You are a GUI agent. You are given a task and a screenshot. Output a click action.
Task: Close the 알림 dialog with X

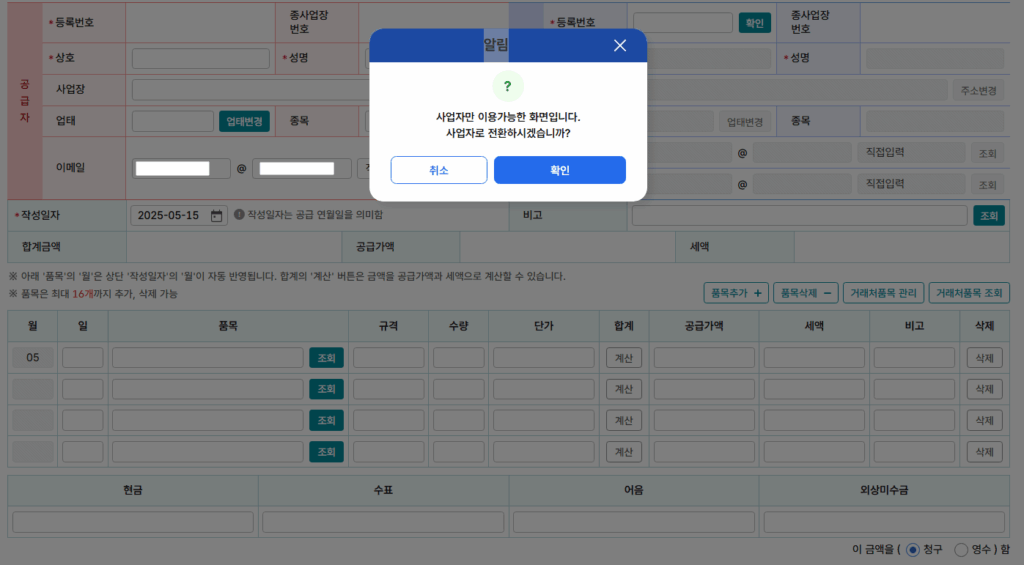point(620,45)
